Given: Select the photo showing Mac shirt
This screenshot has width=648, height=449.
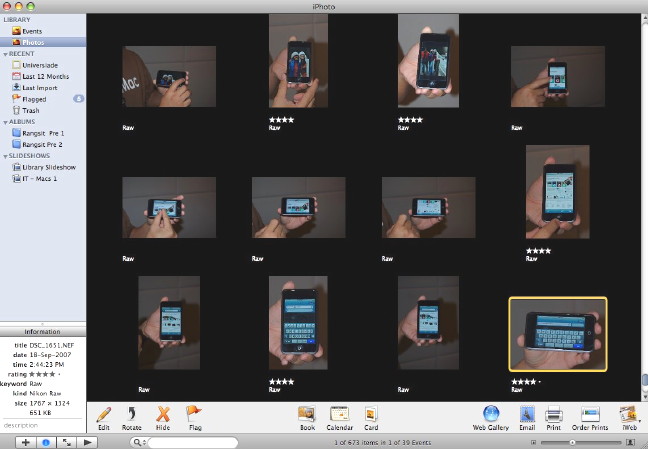Looking at the screenshot, I should click(x=169, y=76).
